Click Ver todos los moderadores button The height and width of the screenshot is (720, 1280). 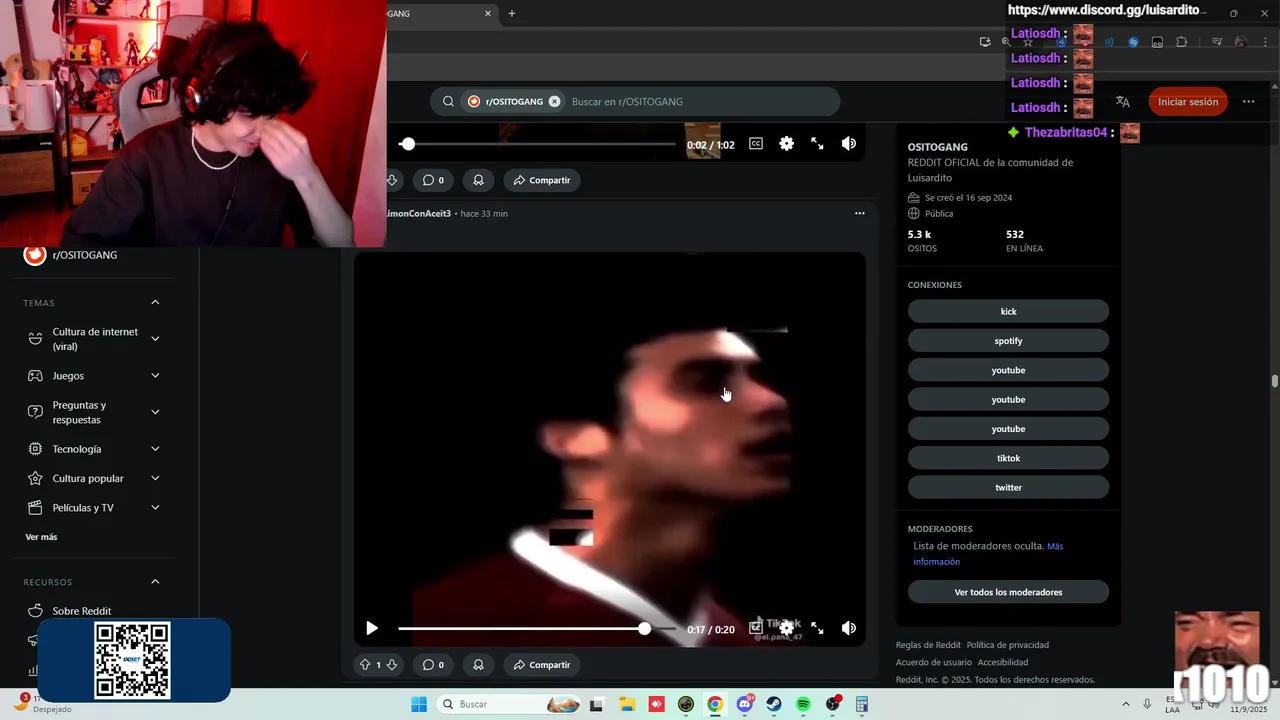tap(1008, 592)
